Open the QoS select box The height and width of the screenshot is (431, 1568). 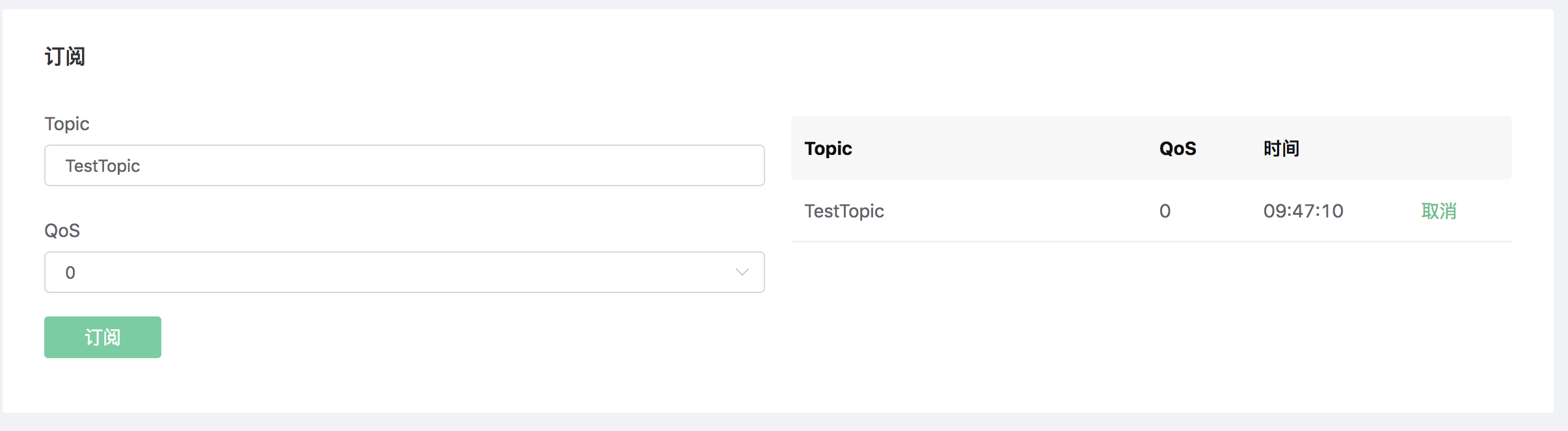point(403,272)
